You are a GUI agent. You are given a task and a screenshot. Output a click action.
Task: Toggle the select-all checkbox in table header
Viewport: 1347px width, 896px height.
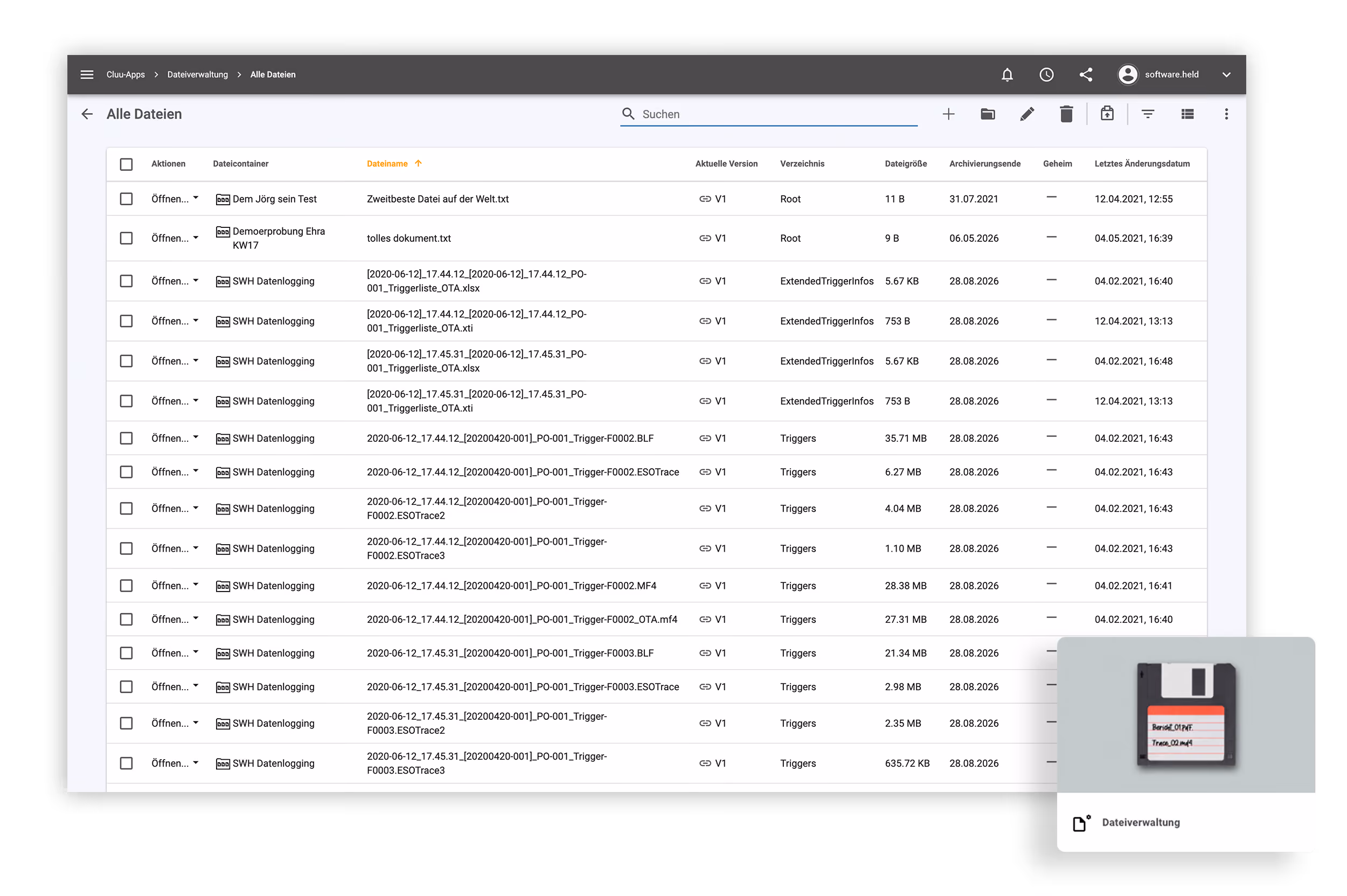126,164
